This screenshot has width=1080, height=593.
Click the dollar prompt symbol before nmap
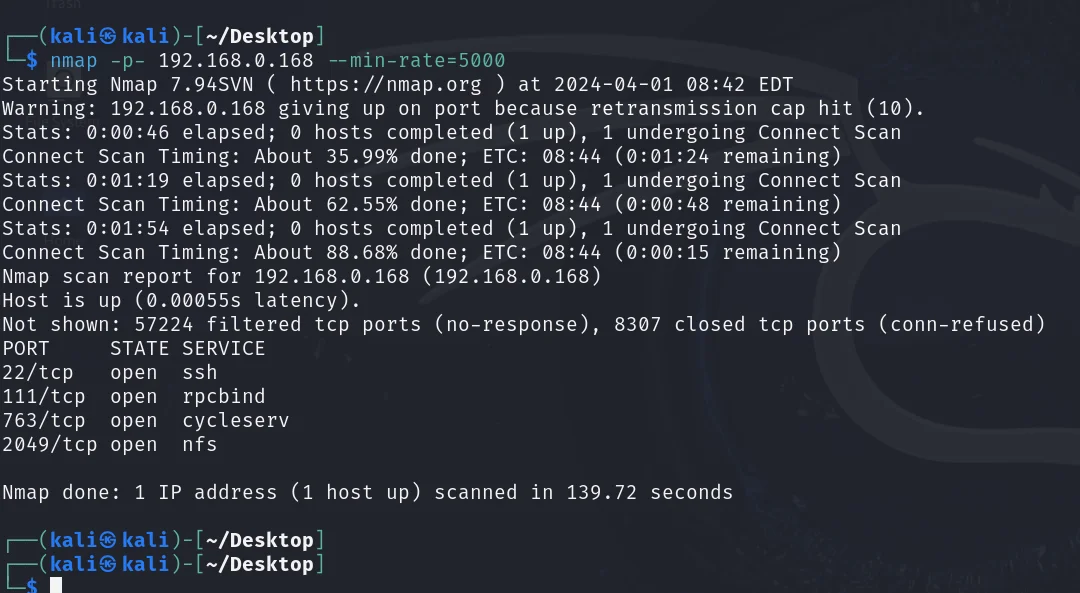(x=32, y=60)
